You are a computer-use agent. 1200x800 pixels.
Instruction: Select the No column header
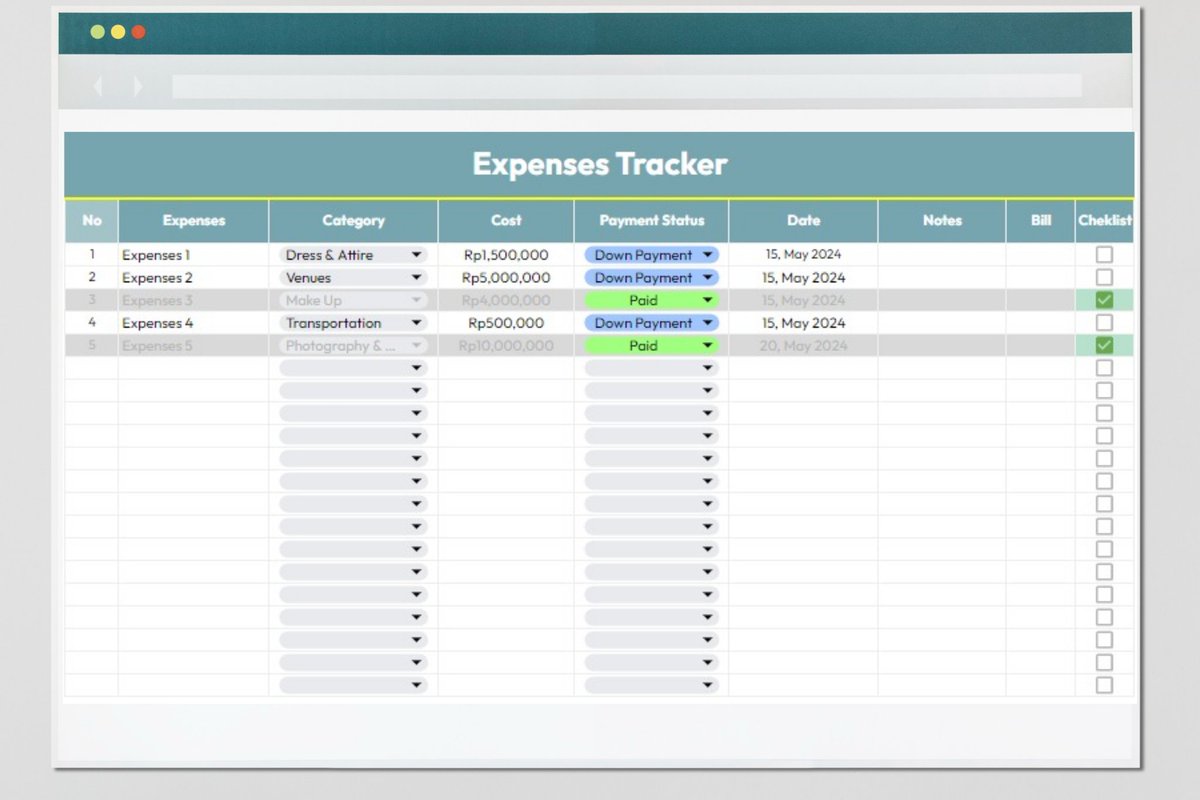pos(92,221)
